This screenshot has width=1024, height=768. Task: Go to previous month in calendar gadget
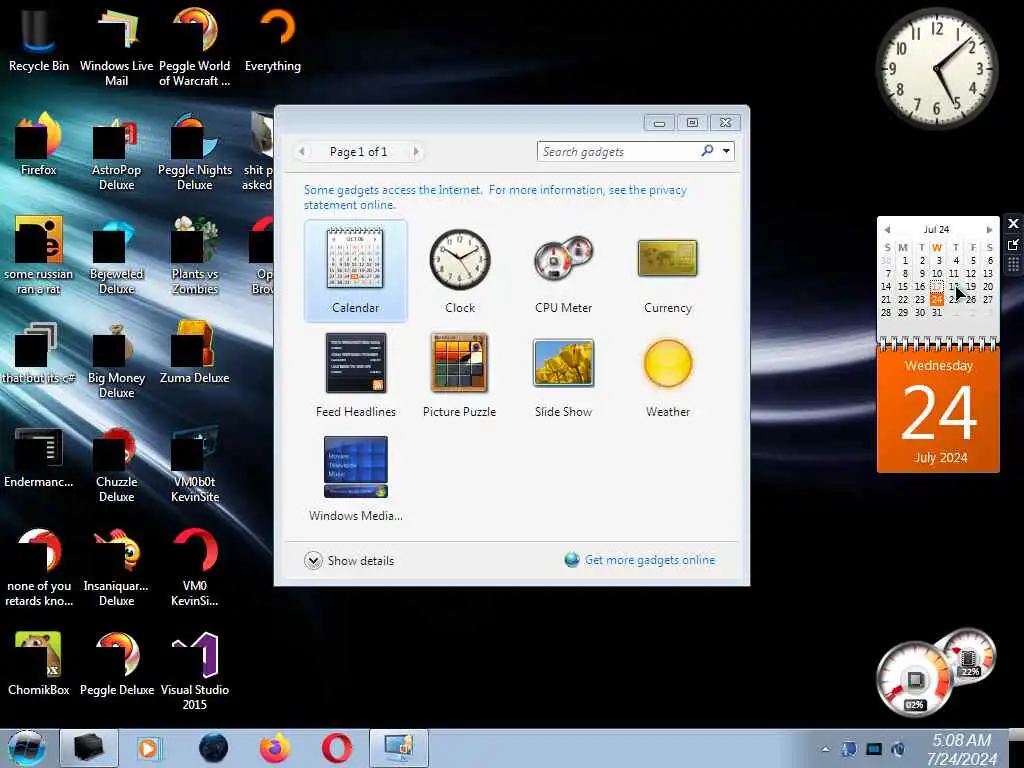pyautogui.click(x=887, y=229)
